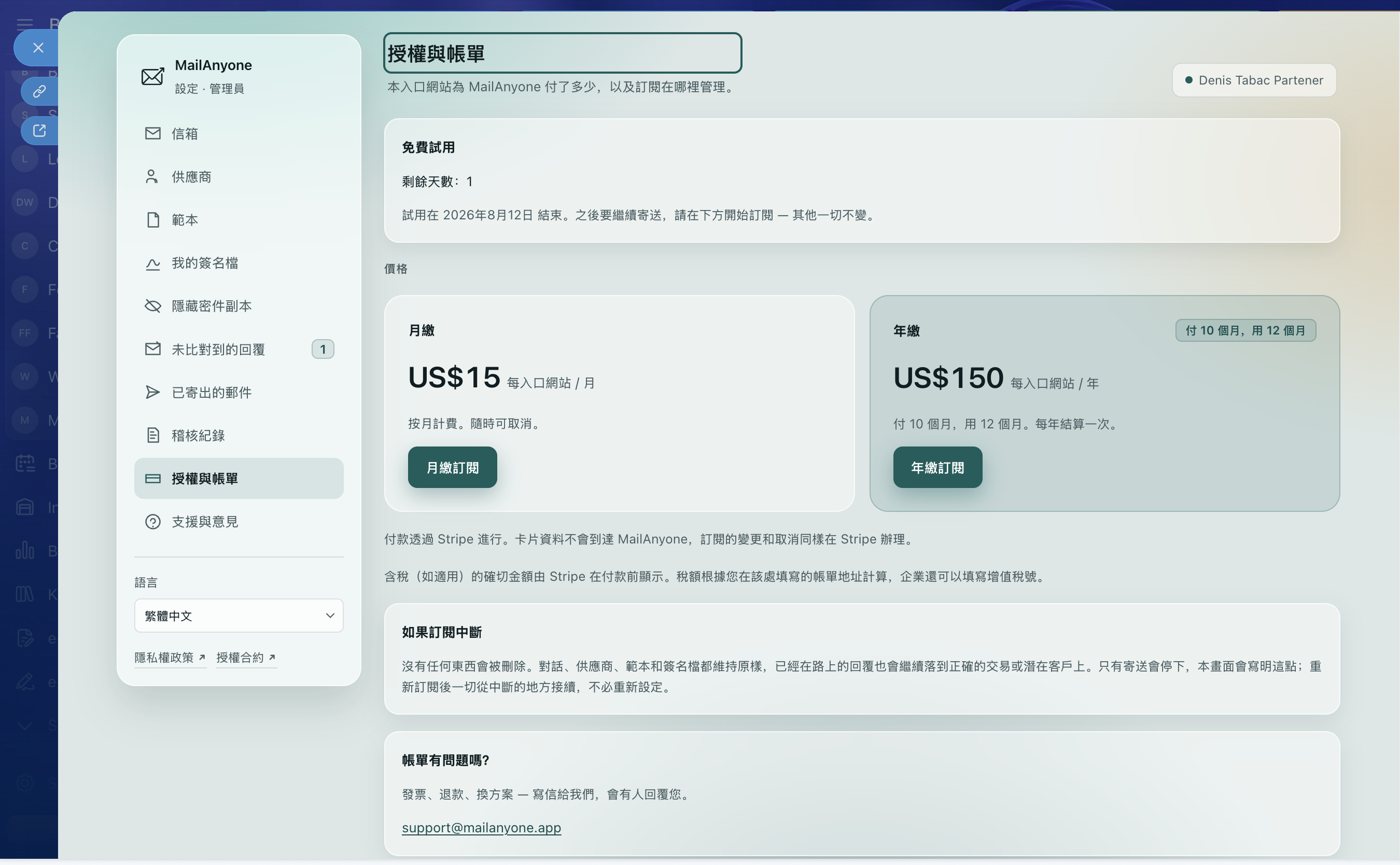Screen dimensions: 1400x865
Task: Click the pen edit icon in background sidebar
Action: (x=24, y=682)
